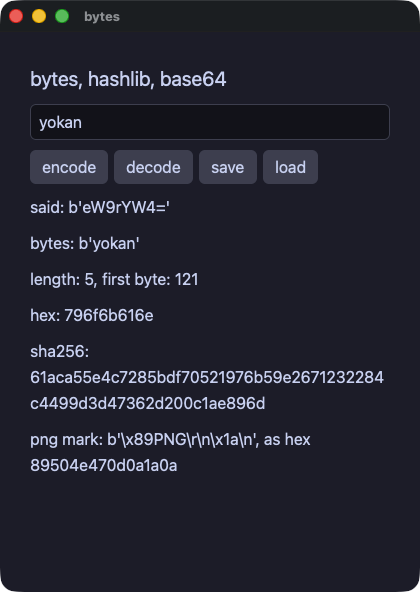Click the length: 5 text
420x592 pixels.
[x=62, y=280]
